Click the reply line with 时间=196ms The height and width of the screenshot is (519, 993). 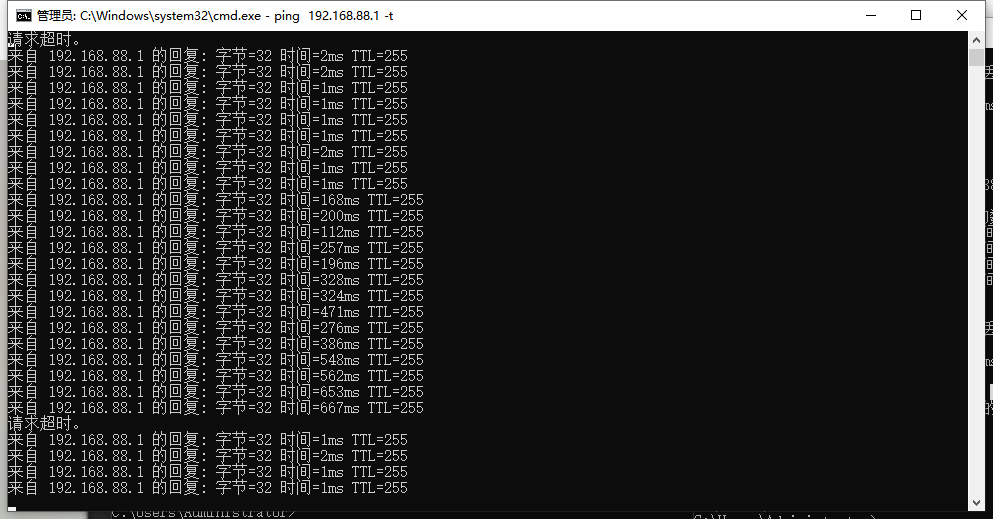click(x=215, y=264)
